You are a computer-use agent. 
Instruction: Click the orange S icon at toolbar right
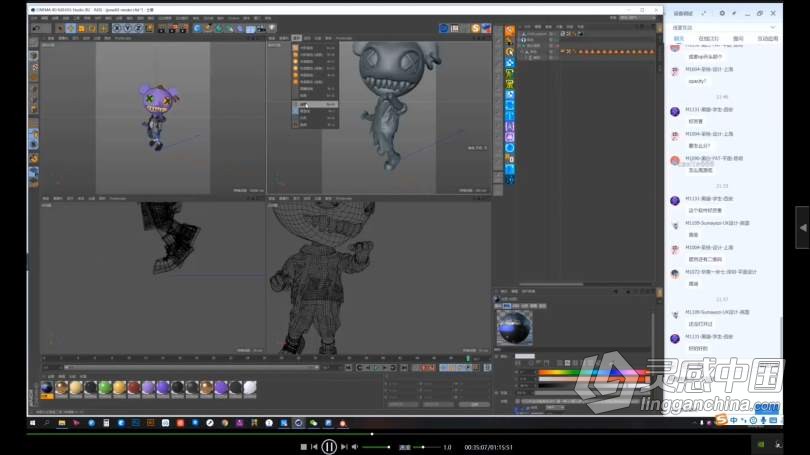476,28
